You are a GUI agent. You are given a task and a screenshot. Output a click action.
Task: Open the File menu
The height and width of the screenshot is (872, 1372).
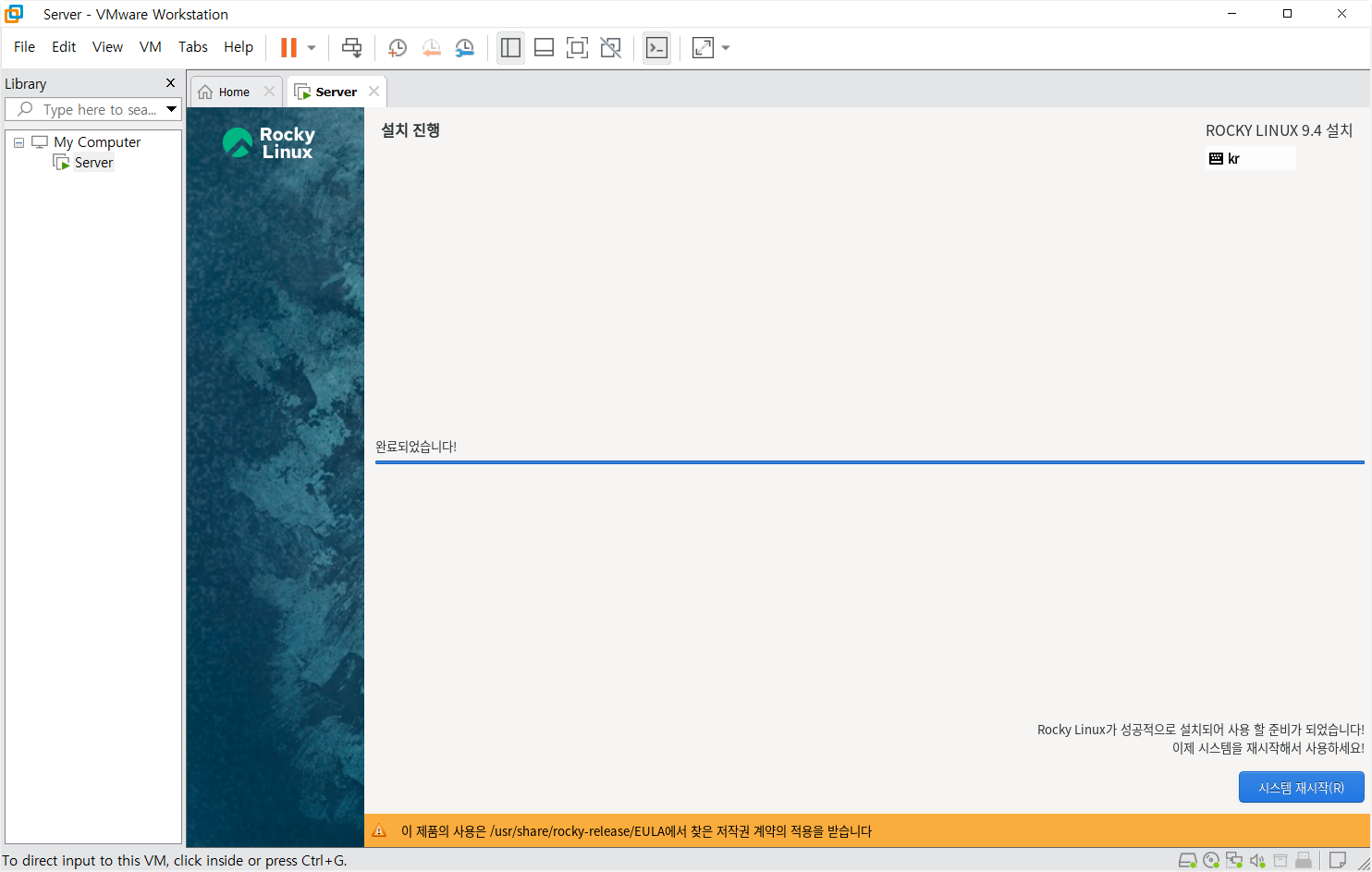coord(25,47)
